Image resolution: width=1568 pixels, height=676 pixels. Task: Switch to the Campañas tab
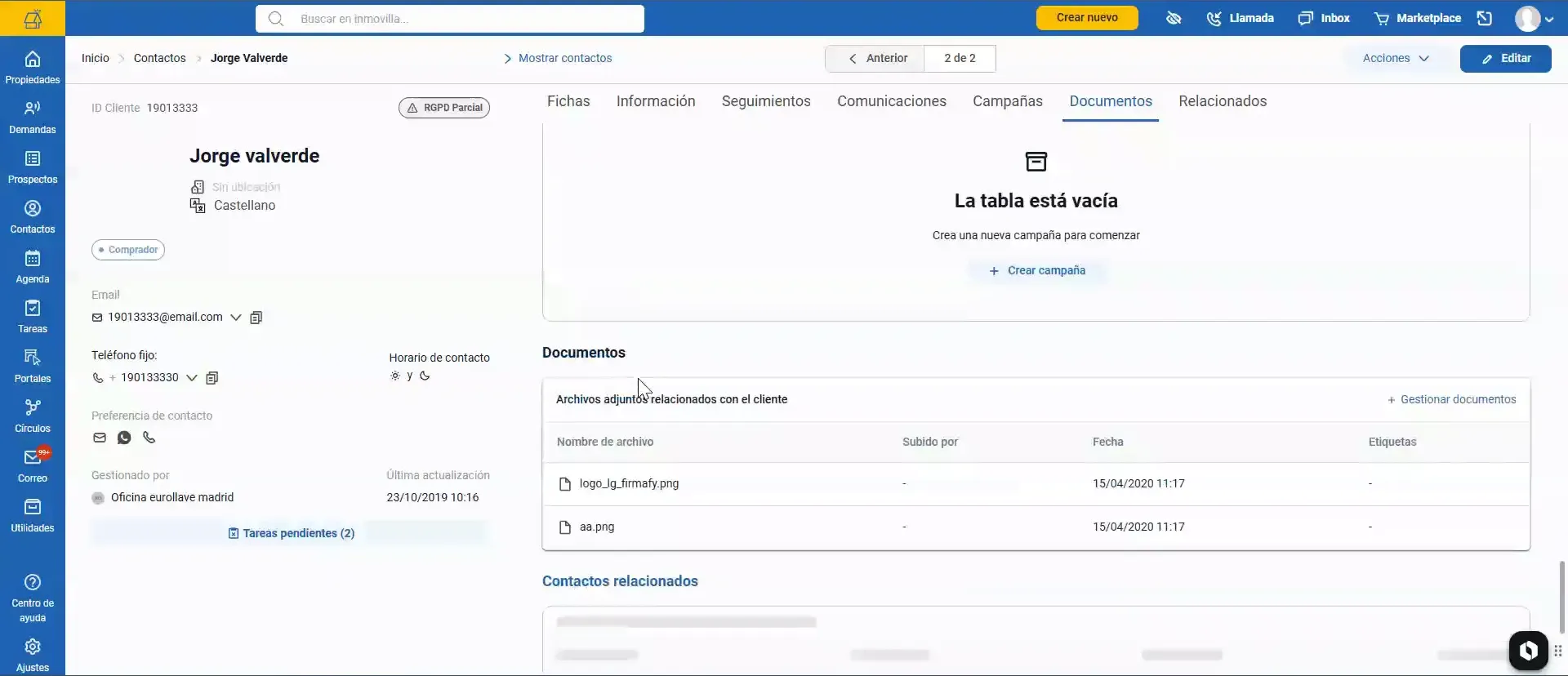pyautogui.click(x=1008, y=101)
